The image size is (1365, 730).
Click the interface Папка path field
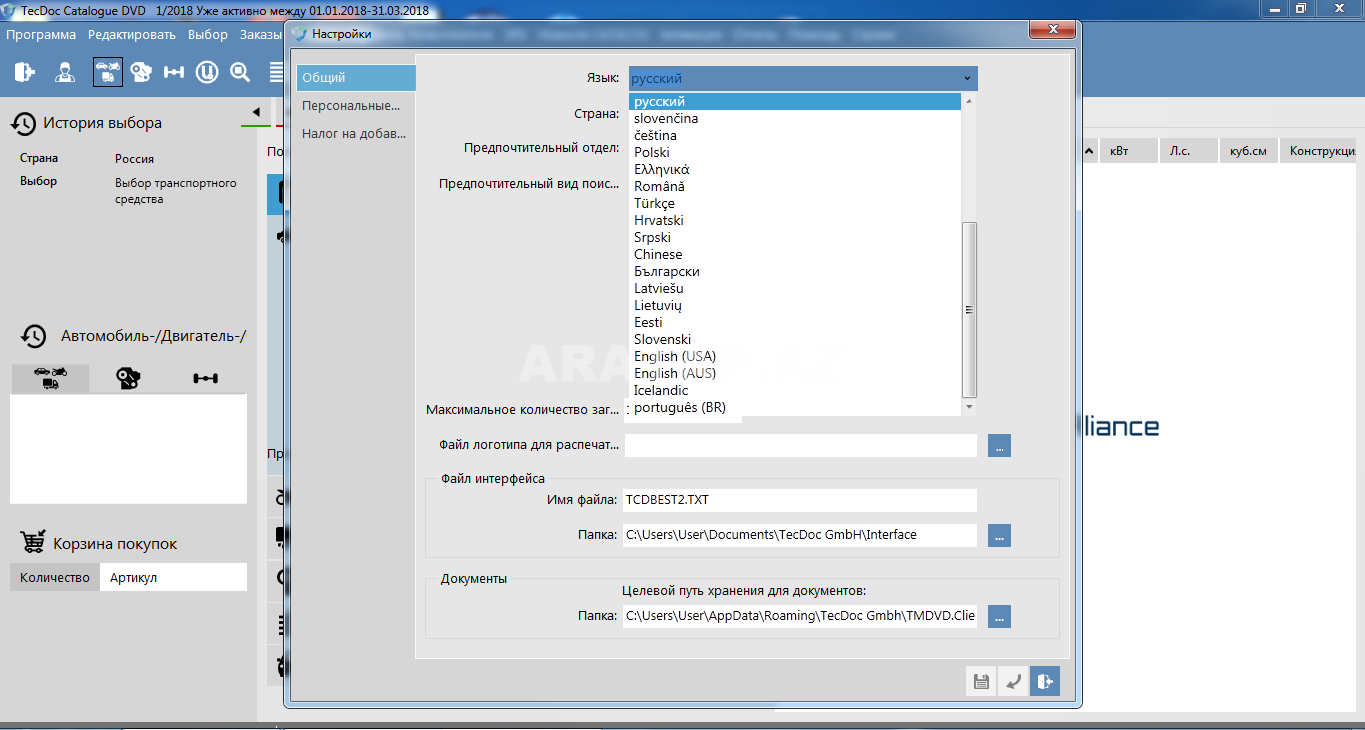[x=800, y=535]
